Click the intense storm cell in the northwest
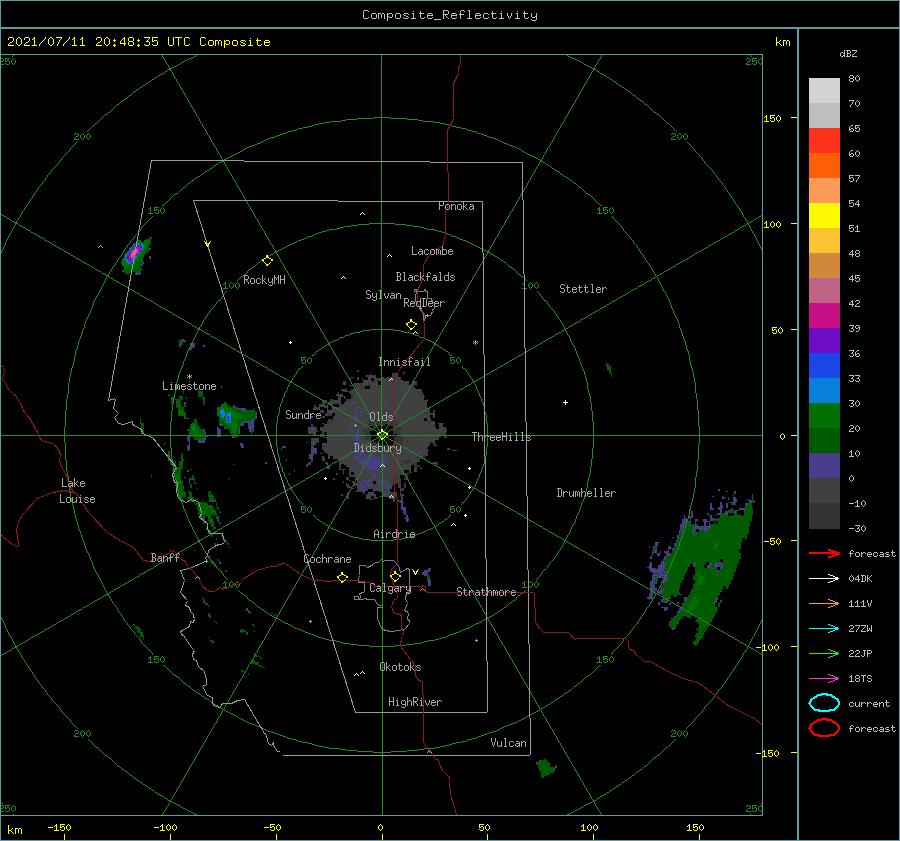Image resolution: width=900 pixels, height=841 pixels. click(x=135, y=252)
